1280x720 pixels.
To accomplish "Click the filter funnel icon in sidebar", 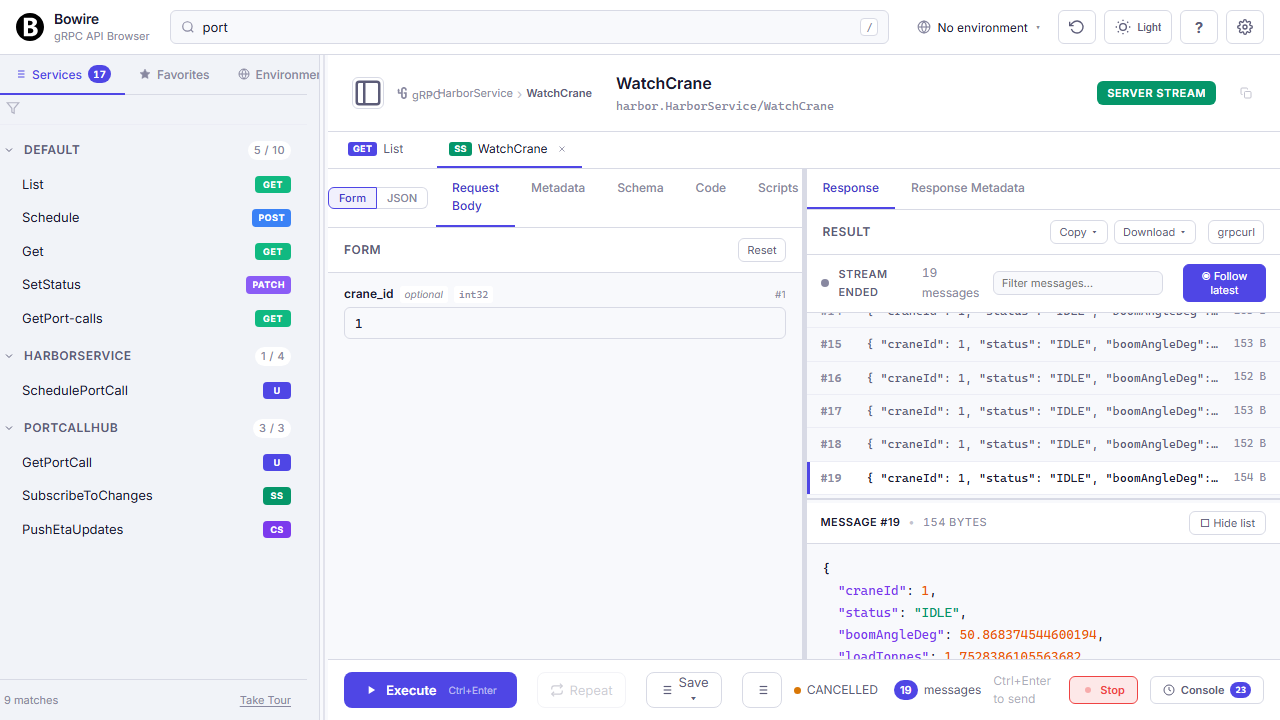I will [13, 108].
